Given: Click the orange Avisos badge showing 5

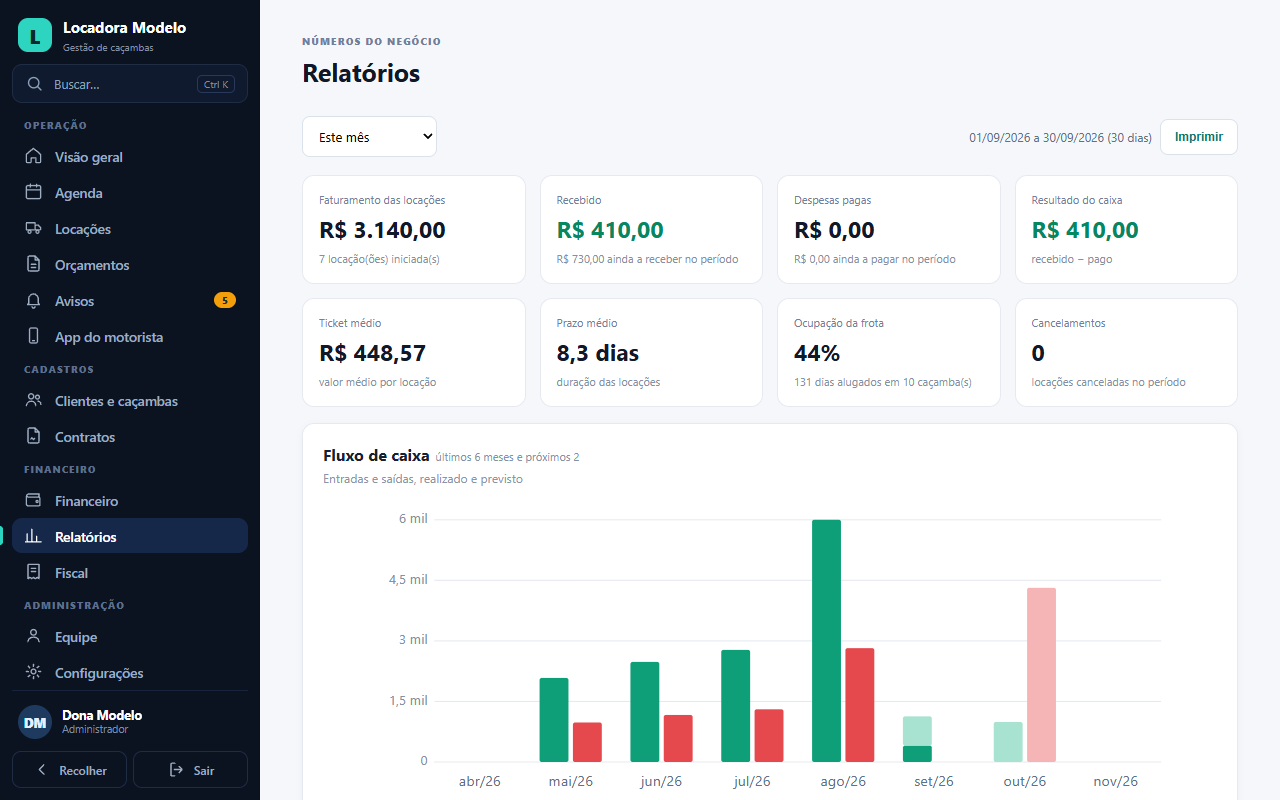Looking at the screenshot, I should (x=225, y=300).
